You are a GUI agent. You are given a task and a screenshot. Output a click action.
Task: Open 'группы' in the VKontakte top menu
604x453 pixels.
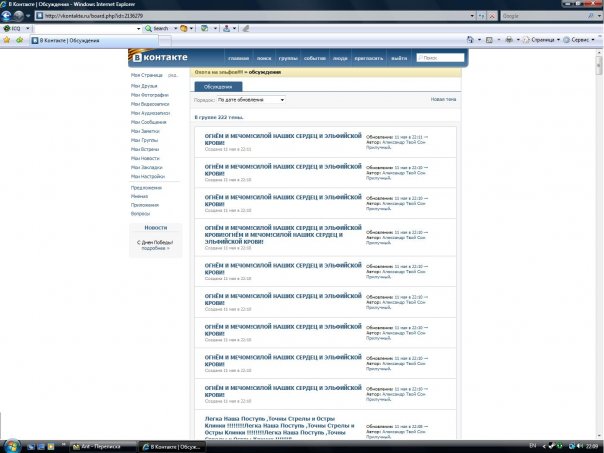287,59
